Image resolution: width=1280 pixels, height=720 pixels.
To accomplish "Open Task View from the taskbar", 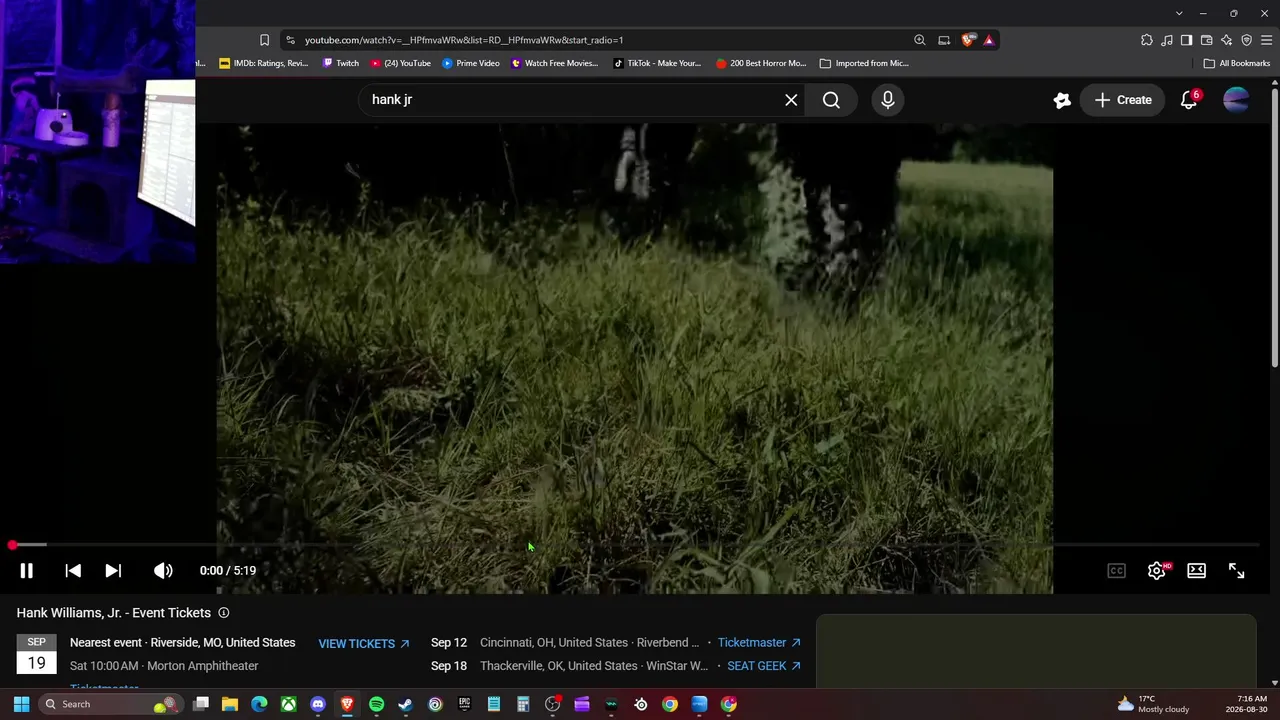I will [201, 704].
